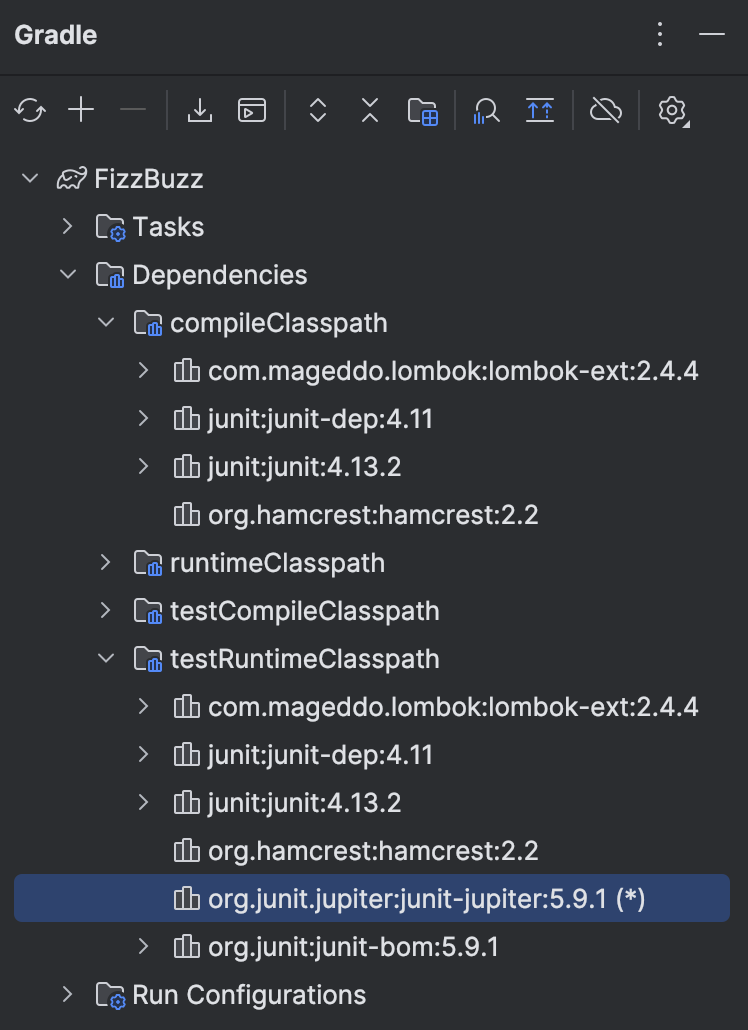Open the Gradle tool window options menu
The image size is (748, 1030).
coord(659,34)
